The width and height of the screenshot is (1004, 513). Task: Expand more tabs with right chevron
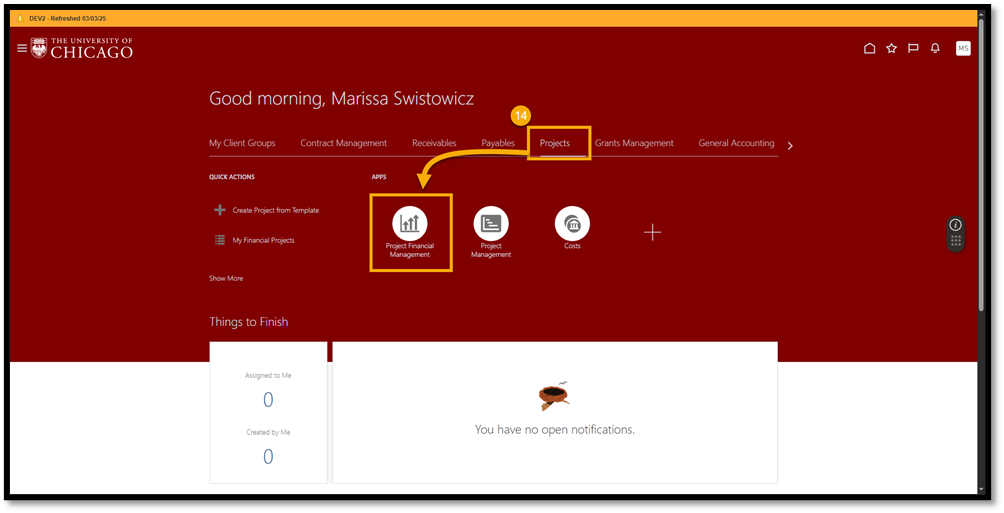point(790,145)
